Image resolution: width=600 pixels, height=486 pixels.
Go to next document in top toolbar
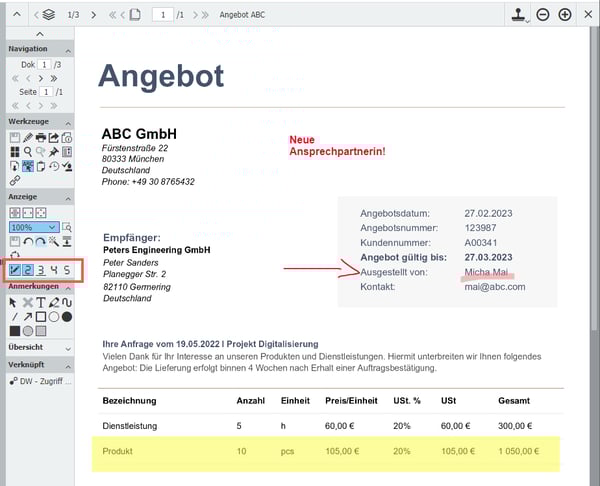[94, 15]
